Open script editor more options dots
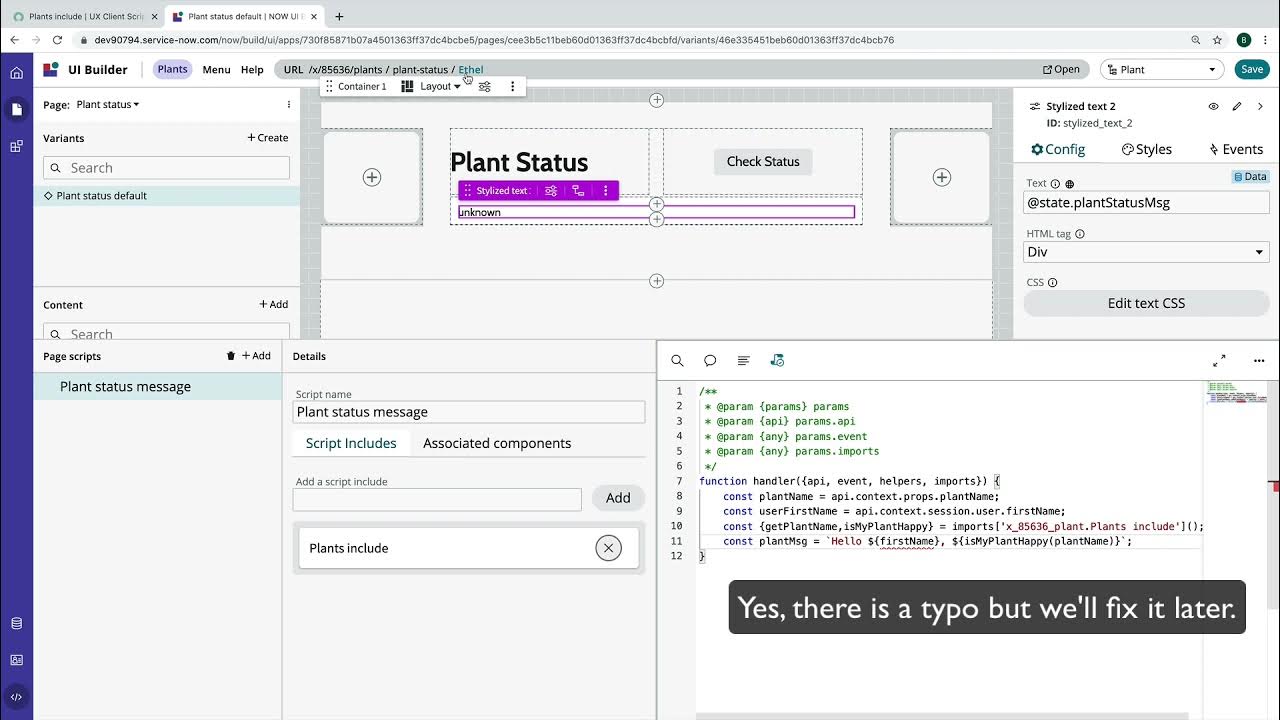 point(1259,360)
